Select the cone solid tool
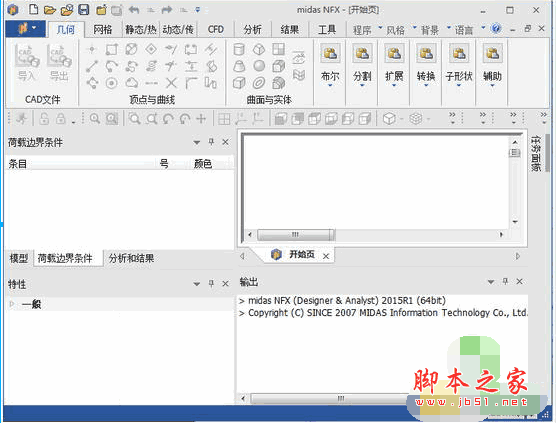The height and width of the screenshot is (423, 556). pos(239,66)
